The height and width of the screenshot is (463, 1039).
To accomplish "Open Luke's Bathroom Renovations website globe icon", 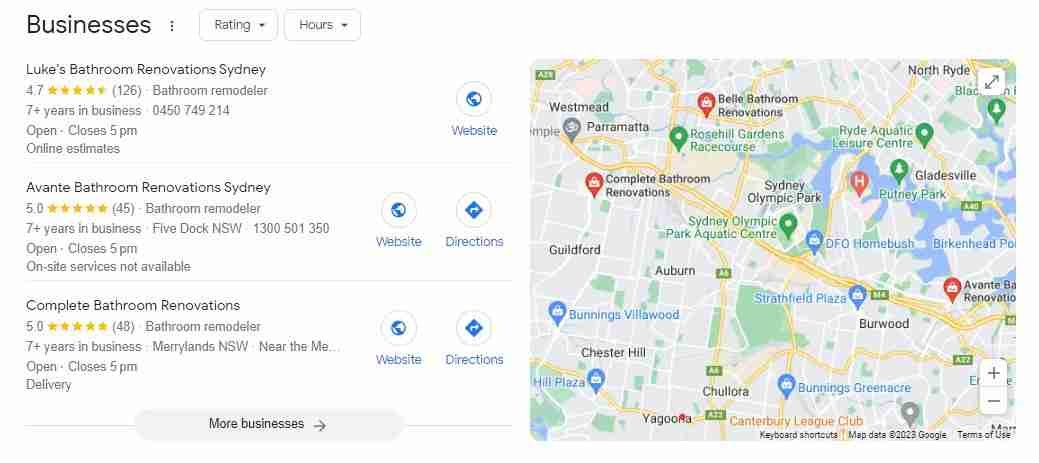I will (x=474, y=99).
